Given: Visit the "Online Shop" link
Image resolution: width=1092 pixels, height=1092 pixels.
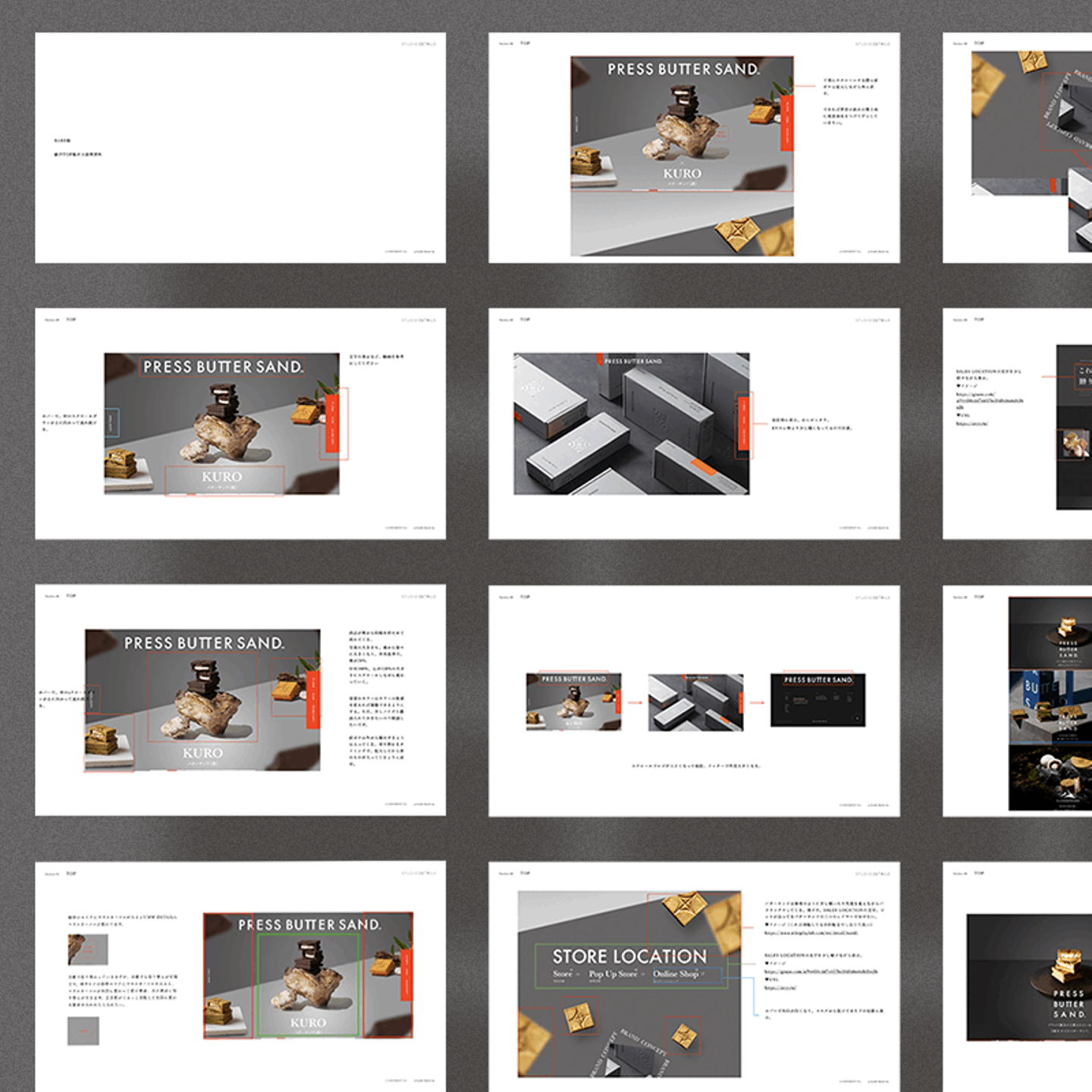Looking at the screenshot, I should [x=676, y=974].
